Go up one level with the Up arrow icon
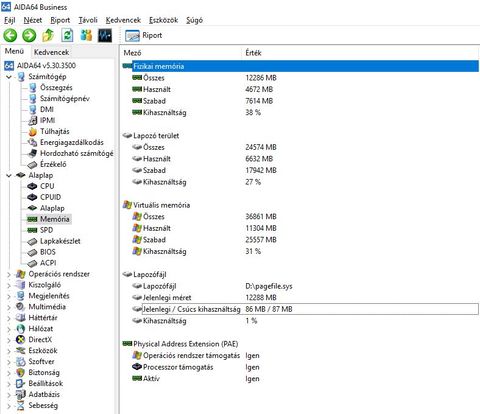 [x=48, y=35]
